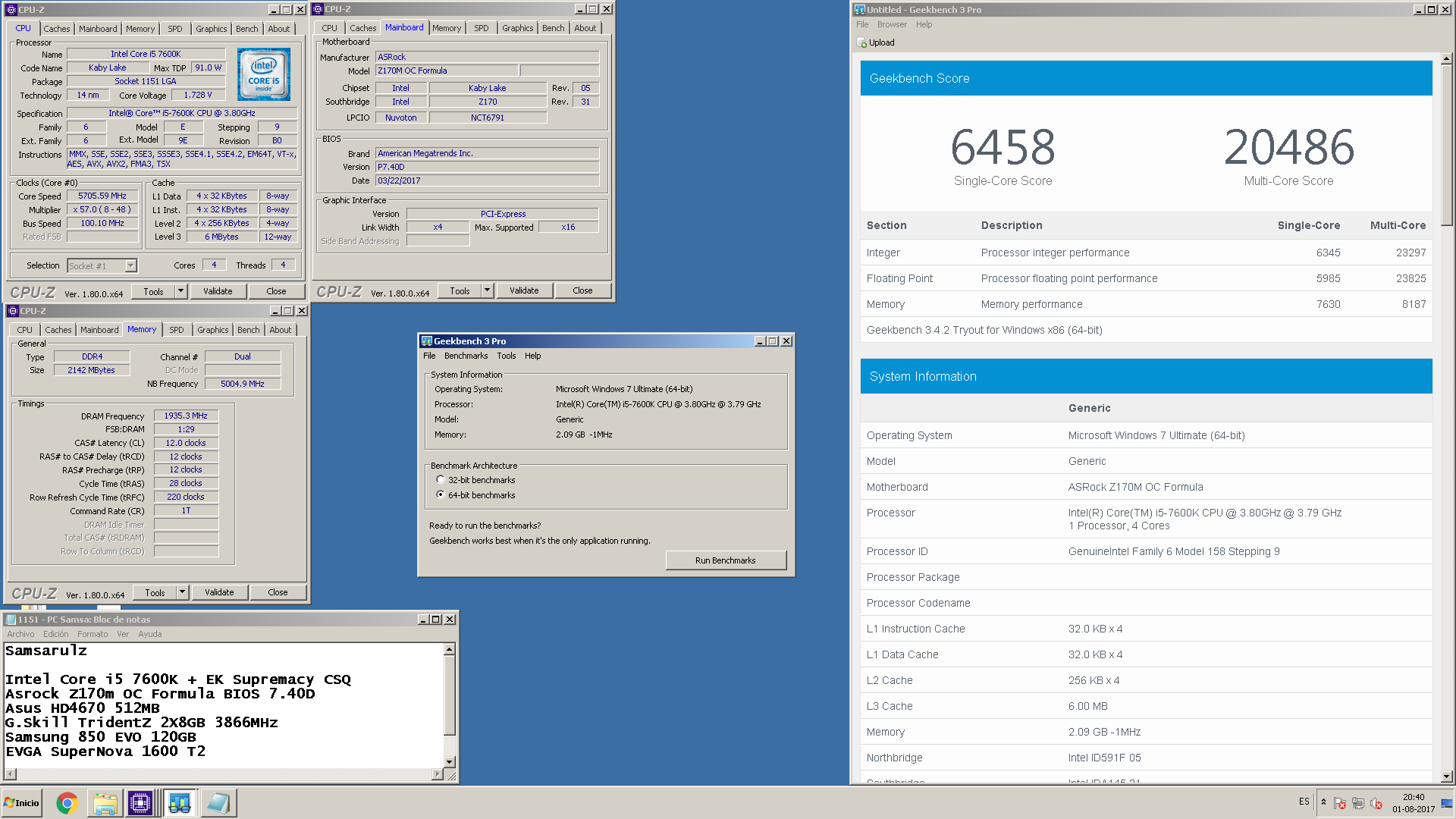Show hidden tray icons chevron
Image resolution: width=1456 pixels, height=819 pixels.
coord(1323,802)
